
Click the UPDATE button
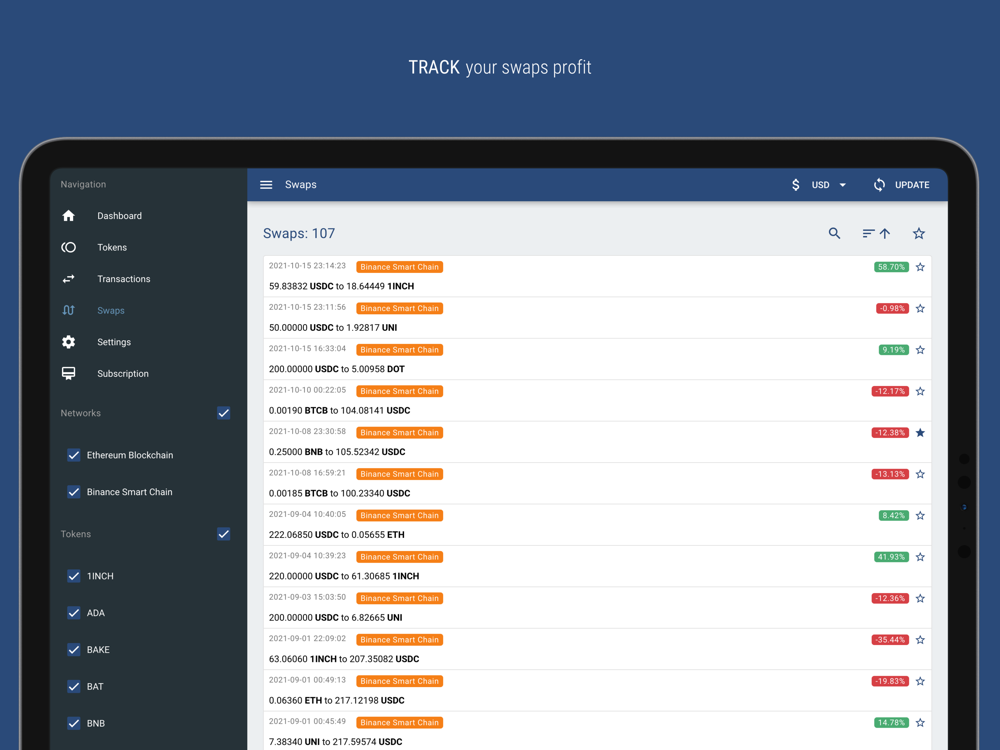pos(901,185)
